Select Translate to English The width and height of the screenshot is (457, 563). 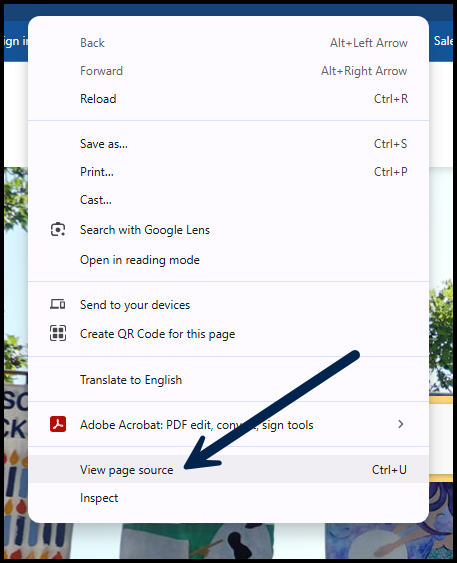228,380
